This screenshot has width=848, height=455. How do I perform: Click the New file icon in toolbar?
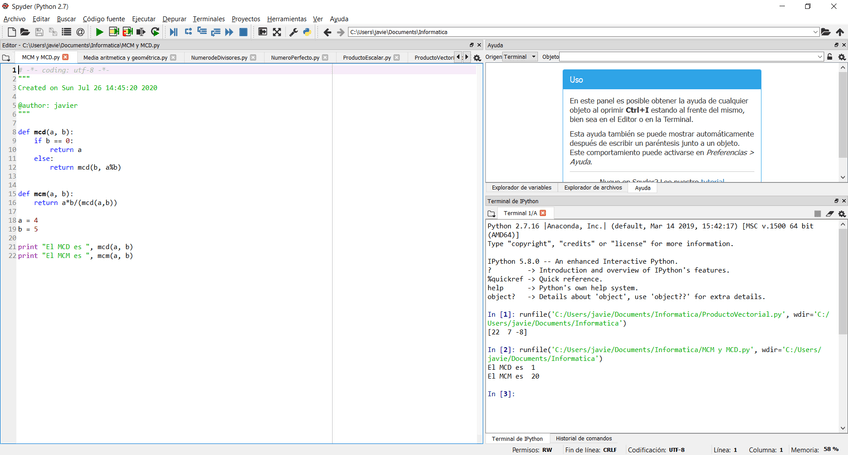point(11,32)
